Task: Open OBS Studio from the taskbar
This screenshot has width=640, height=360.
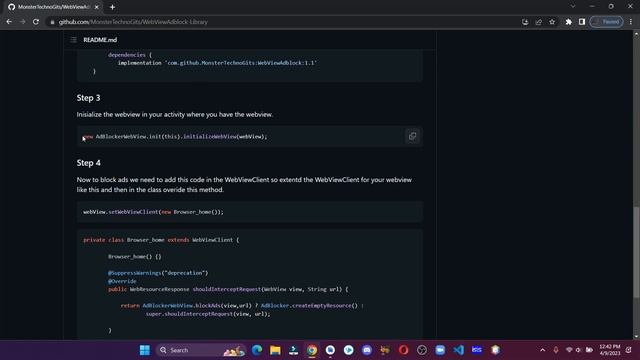Action: (422, 350)
